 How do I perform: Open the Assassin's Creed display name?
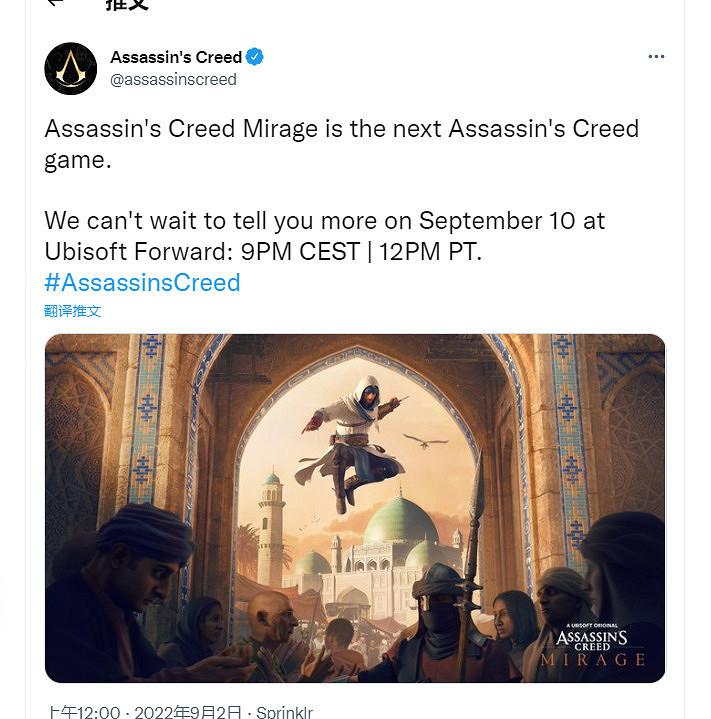point(176,57)
